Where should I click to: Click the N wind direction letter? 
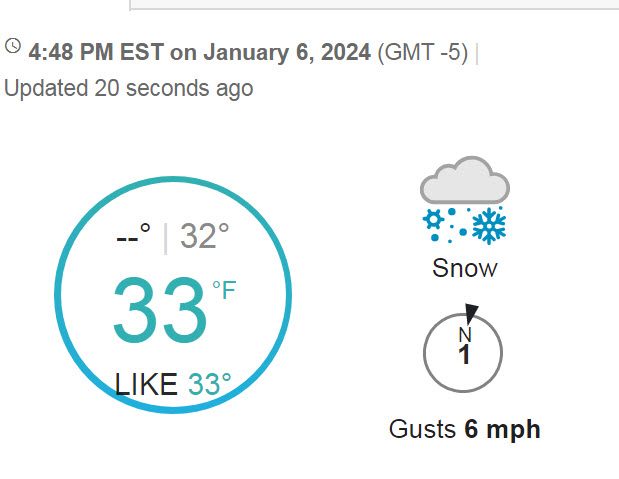[465, 335]
